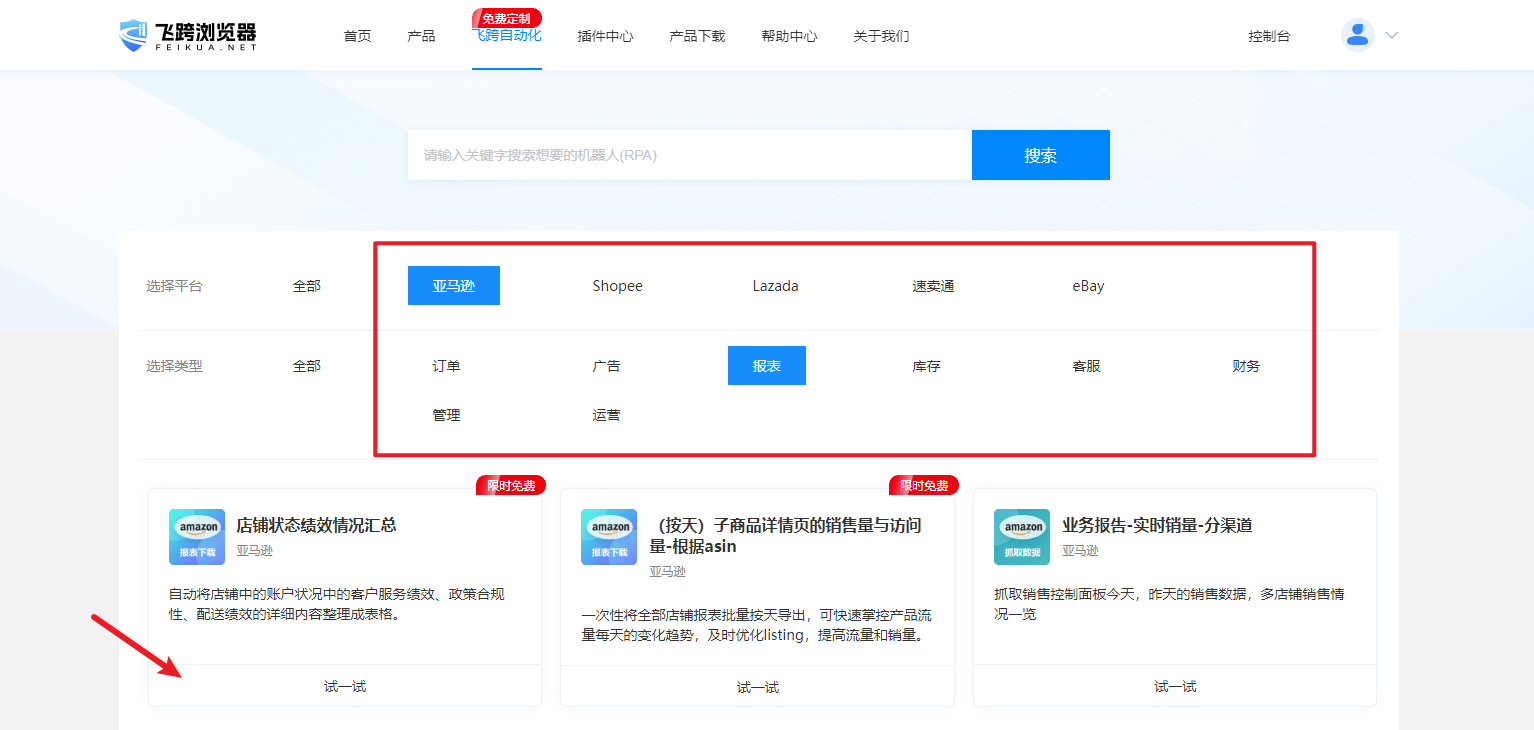Click 试一试 on 店铺状态绩效情况汇总 card
Image resolution: width=1534 pixels, height=730 pixels.
tap(345, 686)
